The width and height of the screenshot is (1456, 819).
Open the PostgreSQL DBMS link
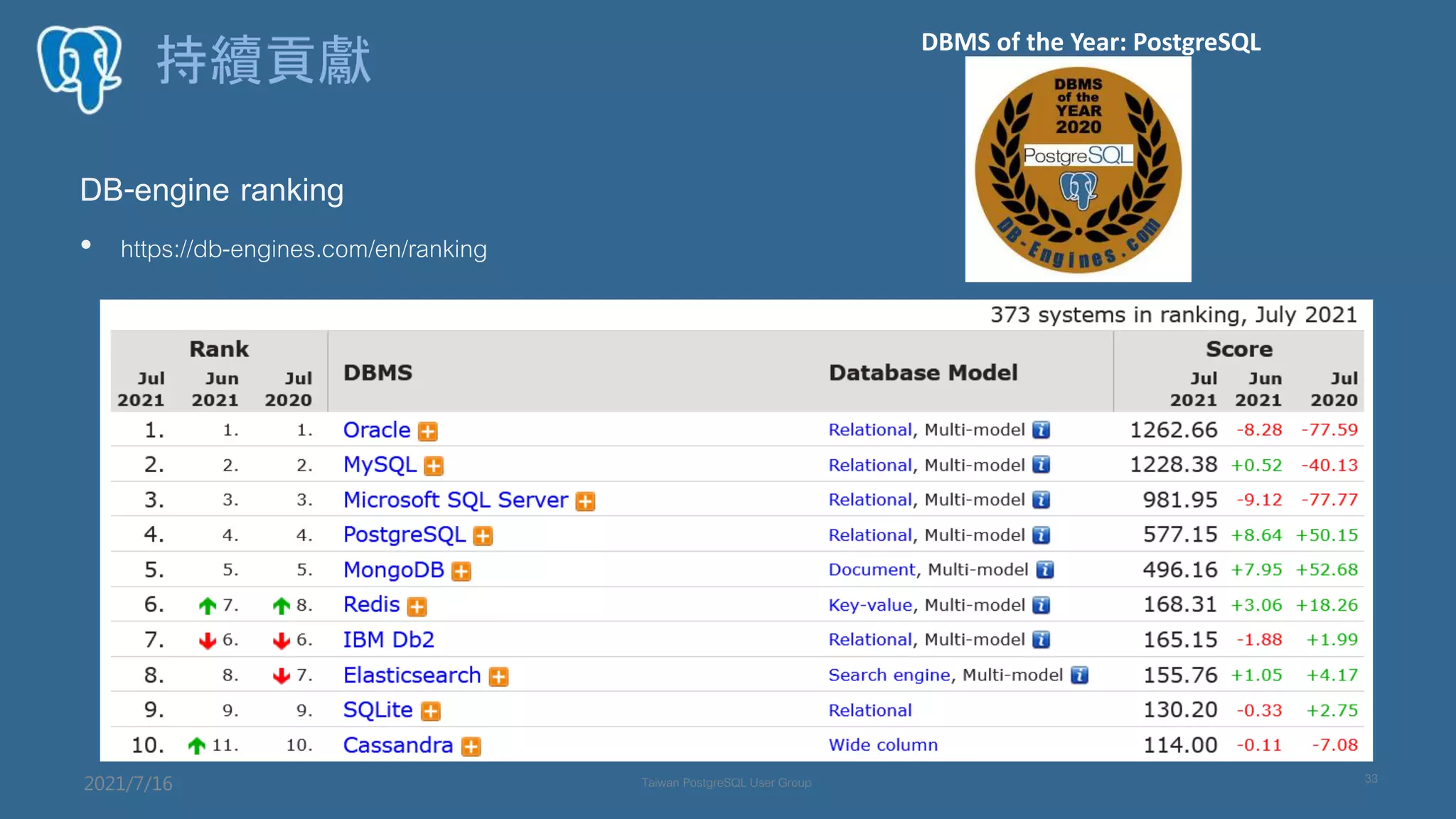point(405,535)
